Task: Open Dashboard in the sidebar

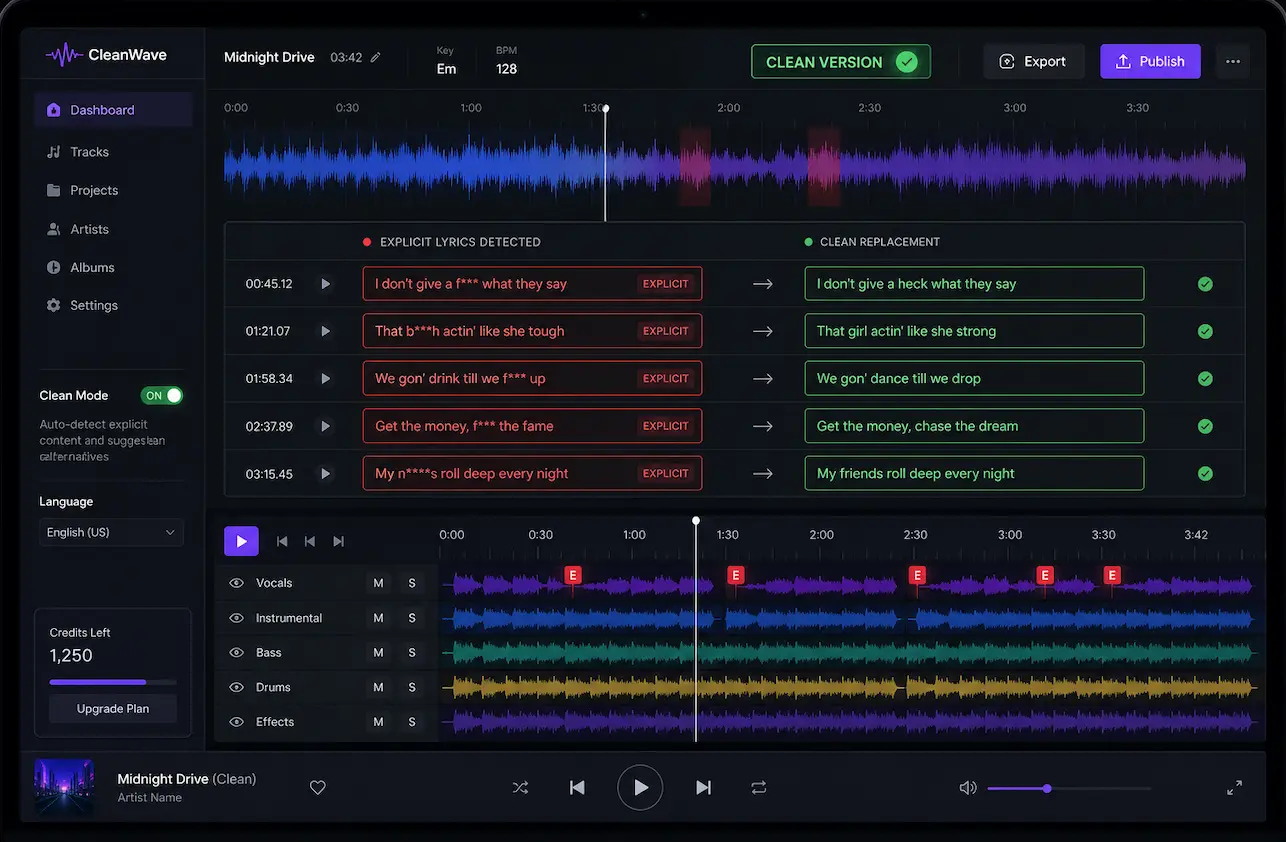Action: click(x=113, y=110)
